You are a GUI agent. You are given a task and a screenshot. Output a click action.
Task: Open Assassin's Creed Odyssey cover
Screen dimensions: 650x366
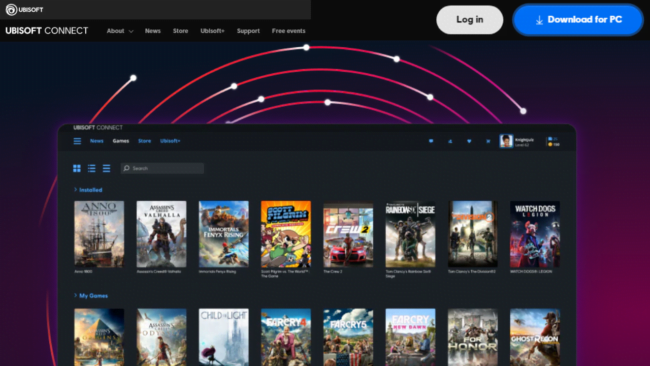click(x=161, y=337)
